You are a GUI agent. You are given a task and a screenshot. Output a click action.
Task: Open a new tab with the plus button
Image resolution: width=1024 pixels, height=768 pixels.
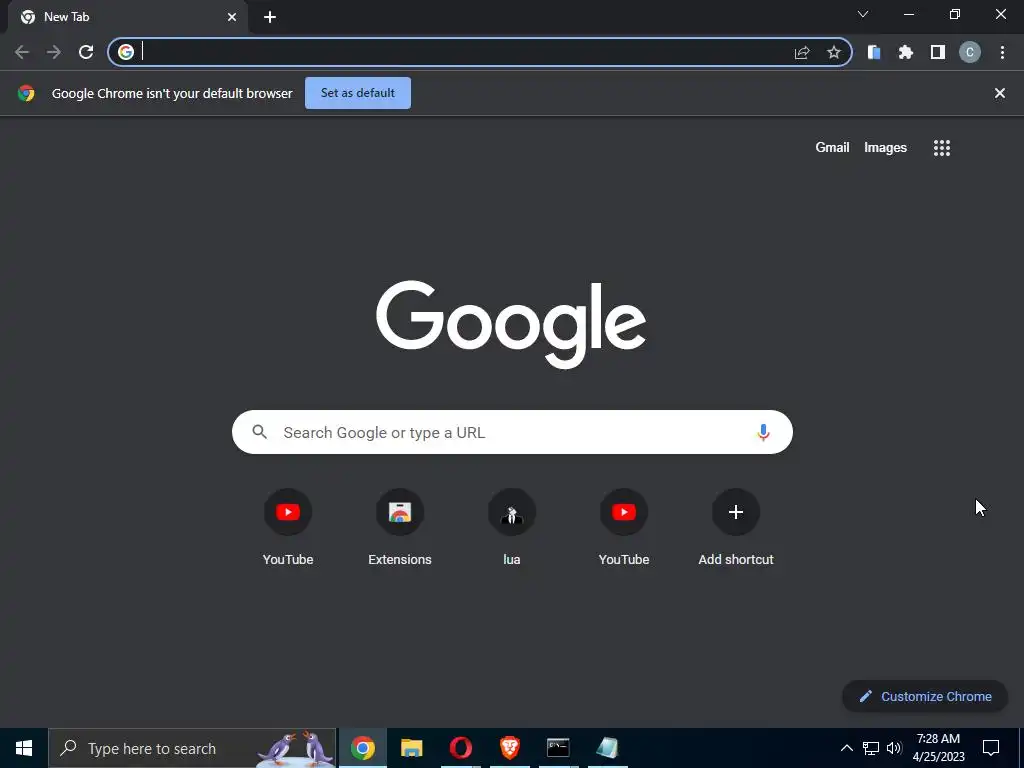270,17
